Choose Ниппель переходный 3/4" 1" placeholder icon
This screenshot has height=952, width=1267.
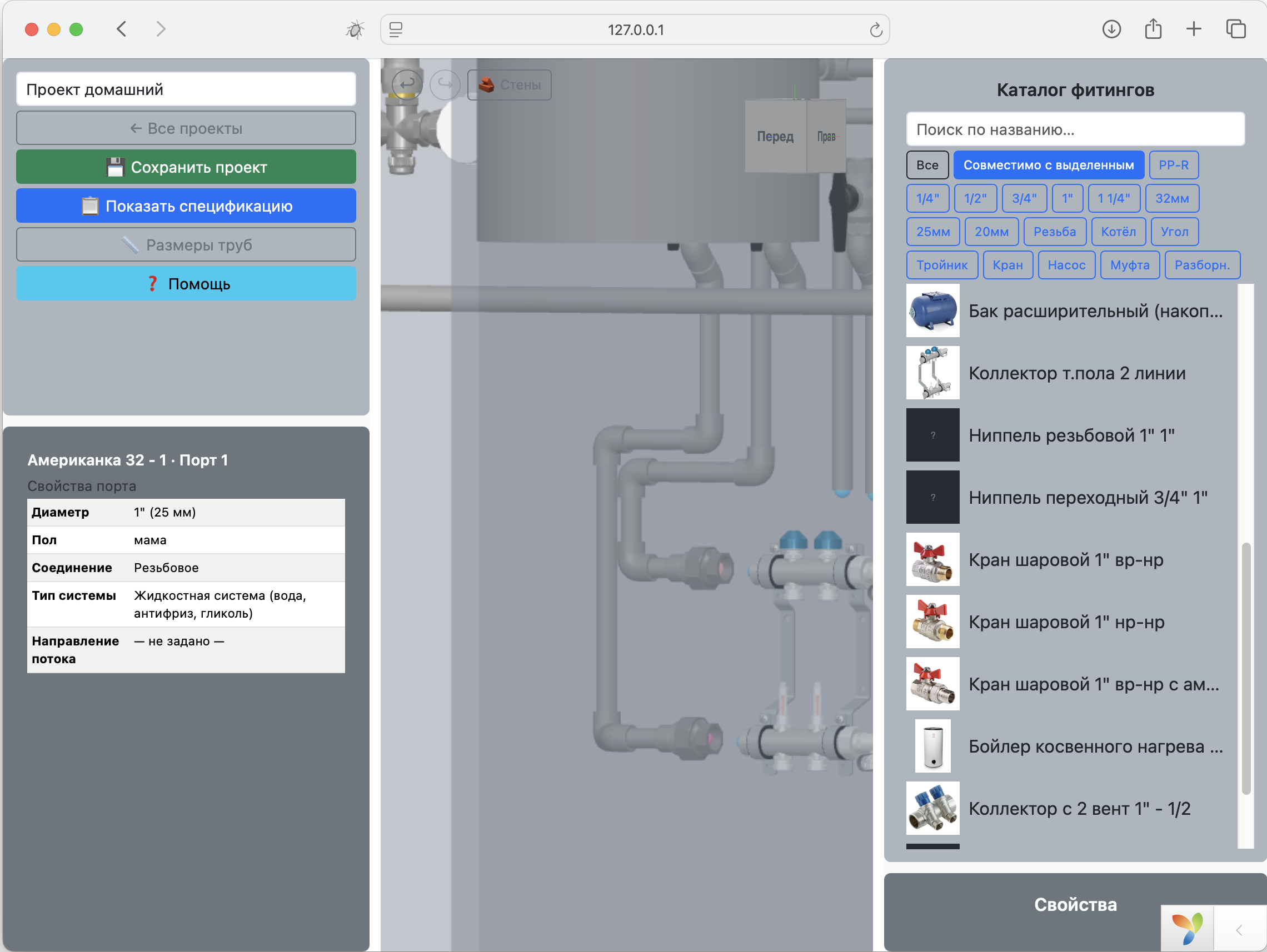932,498
